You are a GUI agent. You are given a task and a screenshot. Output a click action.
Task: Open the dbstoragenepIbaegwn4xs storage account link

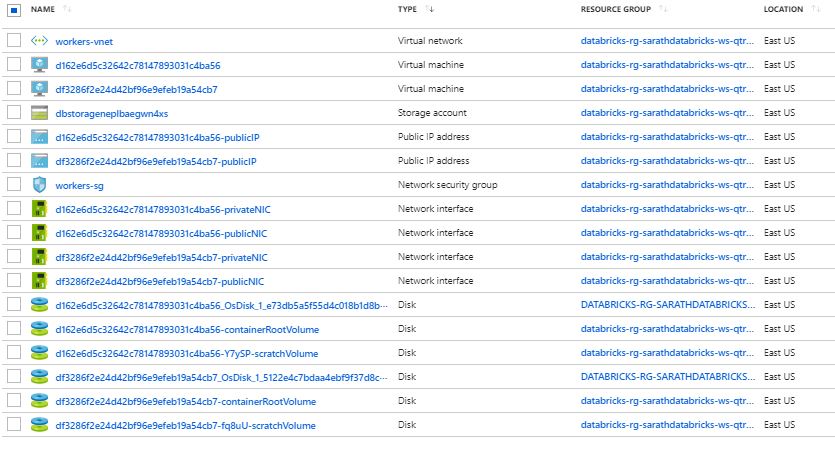tap(111, 113)
